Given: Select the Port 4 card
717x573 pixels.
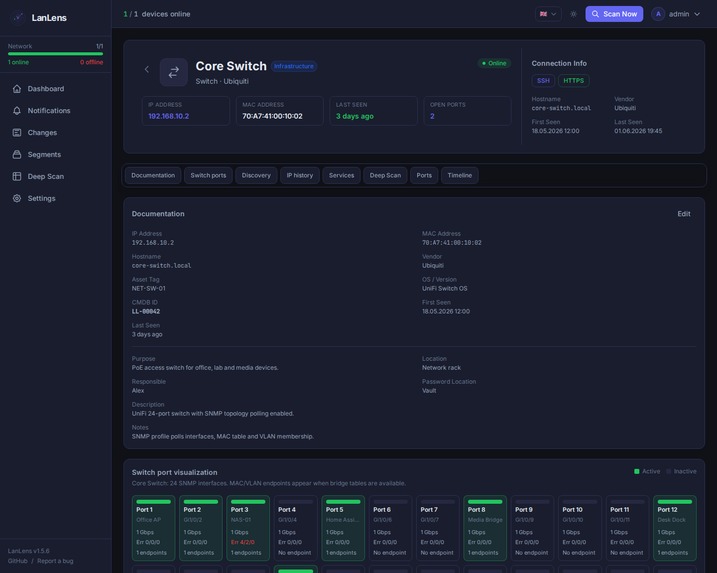Looking at the screenshot, I should click(295, 528).
